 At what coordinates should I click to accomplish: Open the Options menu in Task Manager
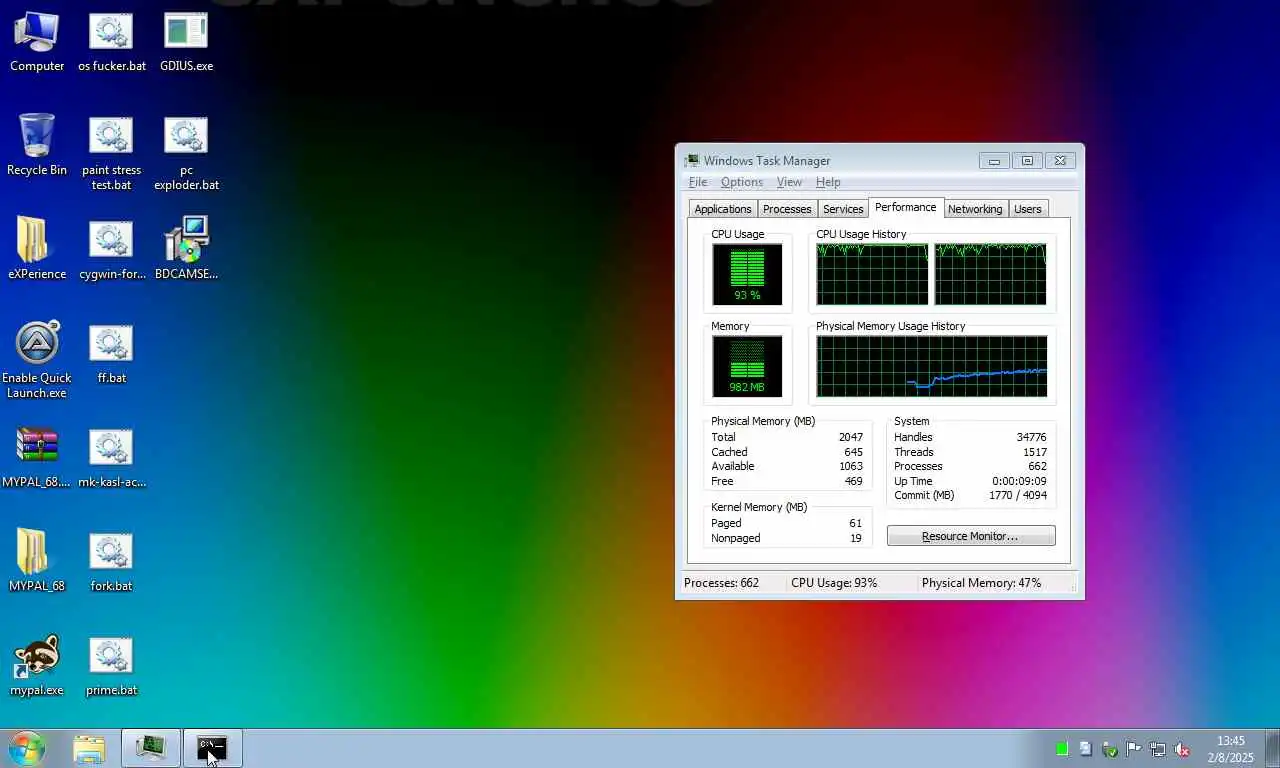(x=742, y=182)
